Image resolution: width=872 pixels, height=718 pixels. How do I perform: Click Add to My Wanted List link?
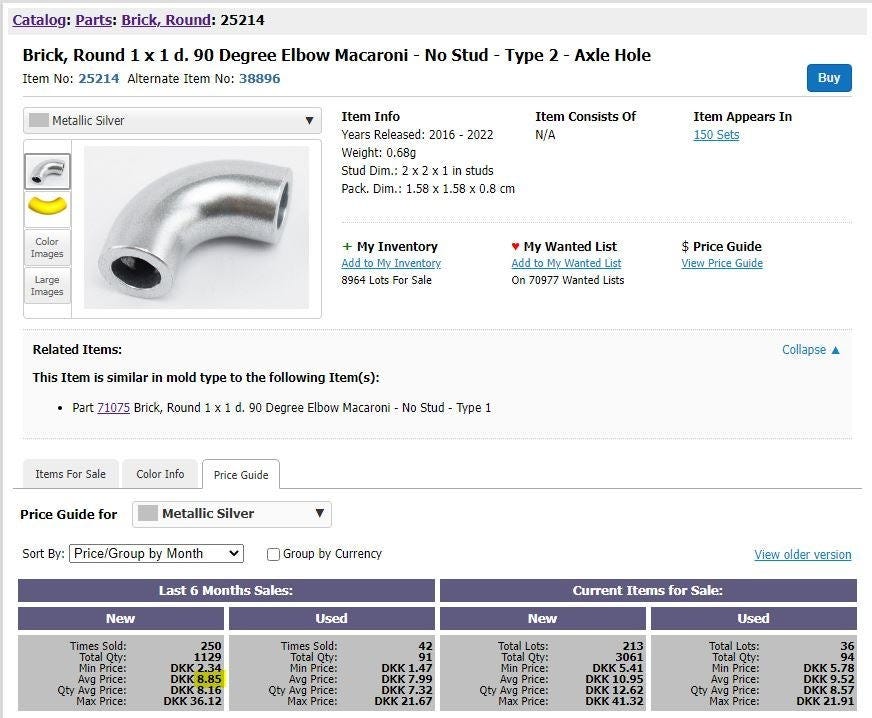click(566, 264)
